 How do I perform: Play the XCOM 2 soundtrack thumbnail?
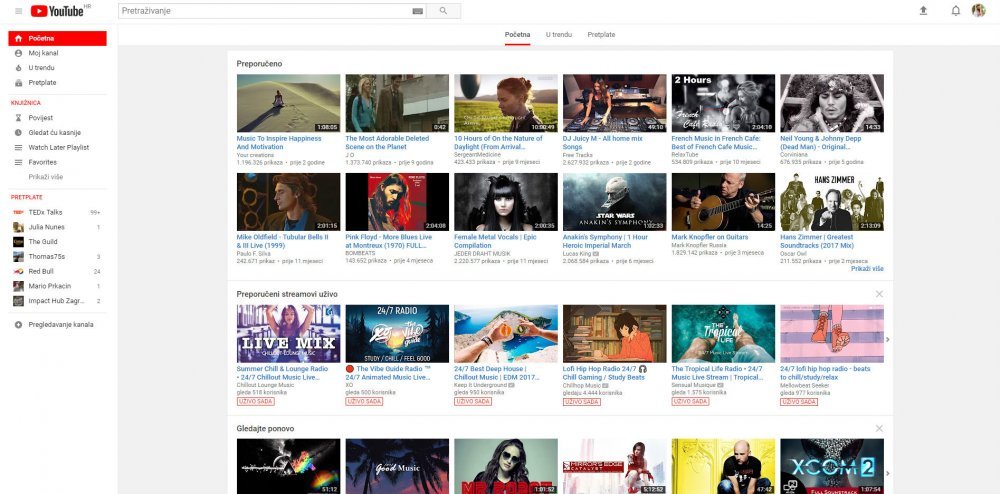832,466
